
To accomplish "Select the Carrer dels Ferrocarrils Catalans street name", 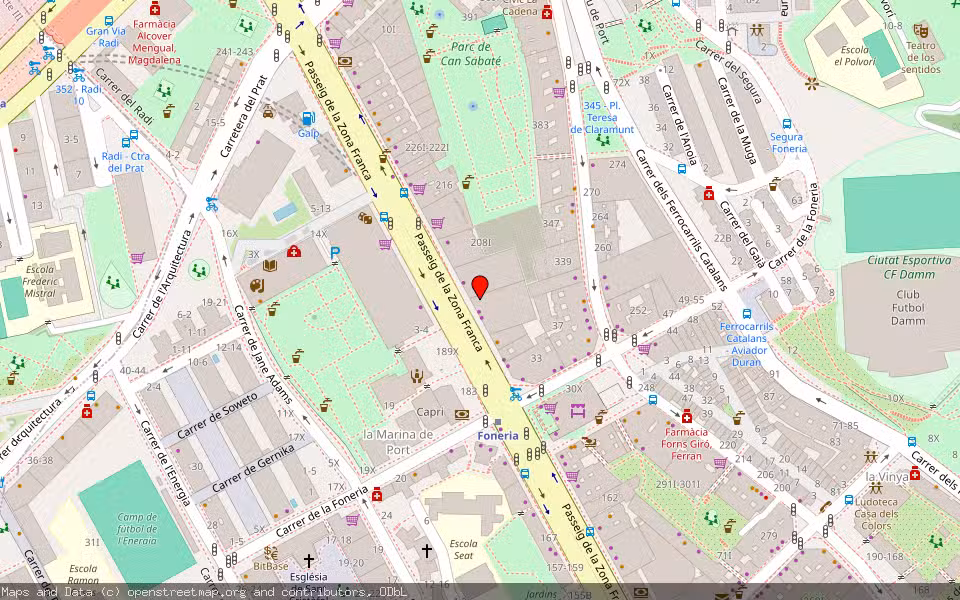I will click(x=681, y=220).
